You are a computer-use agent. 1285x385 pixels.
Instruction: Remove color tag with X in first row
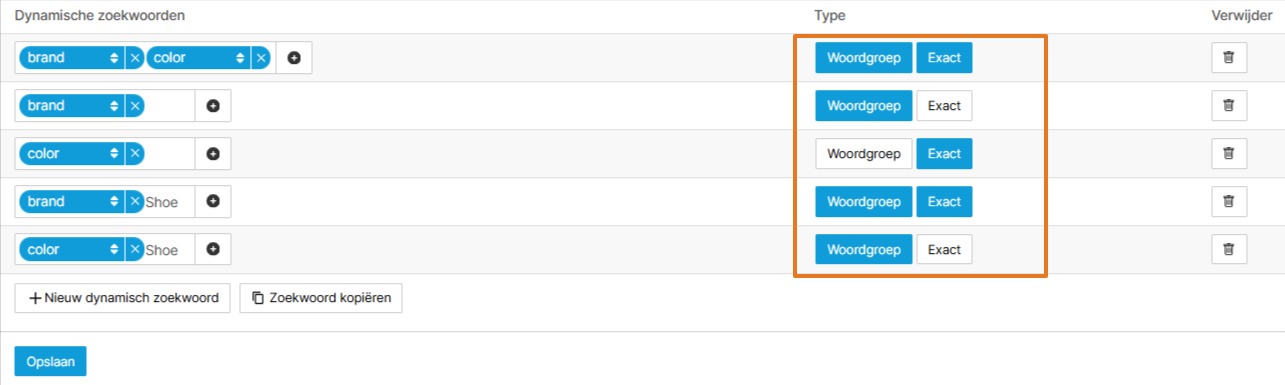[261, 58]
